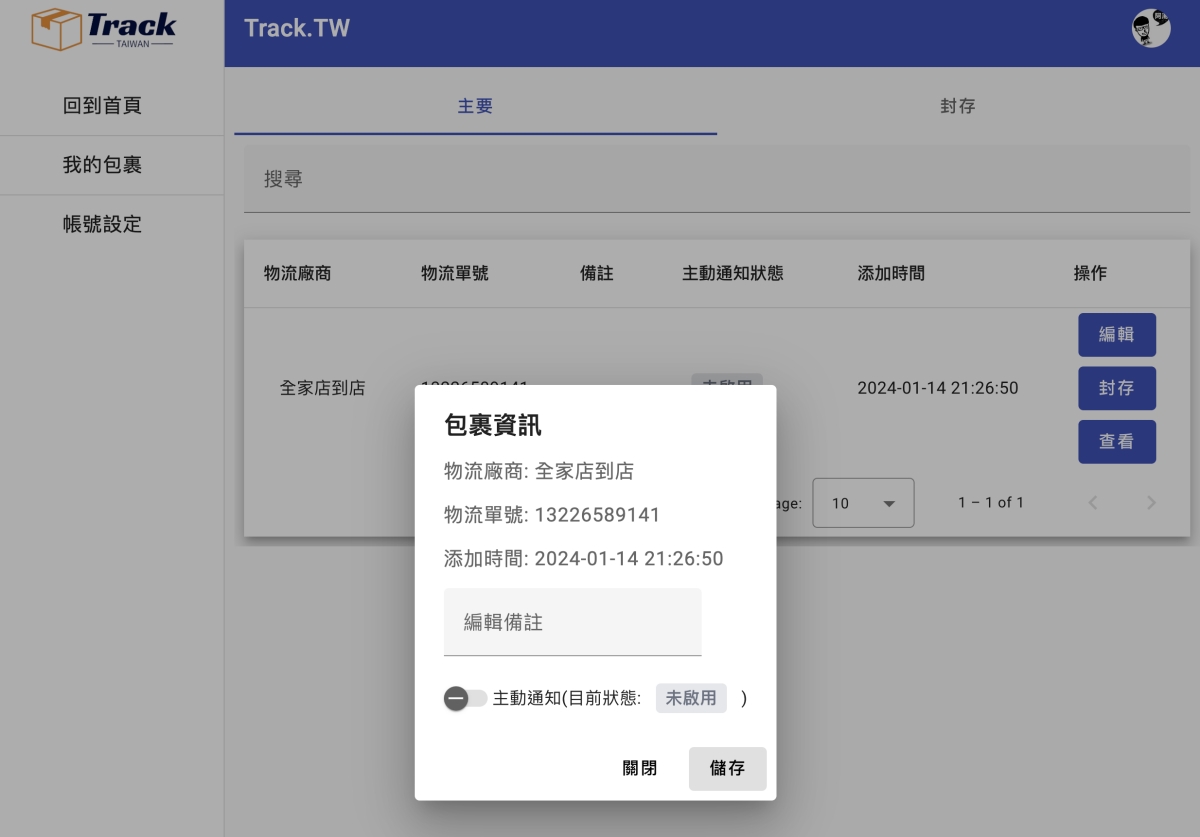1200x837 pixels.
Task: Click the Track.TW header title
Action: (297, 28)
